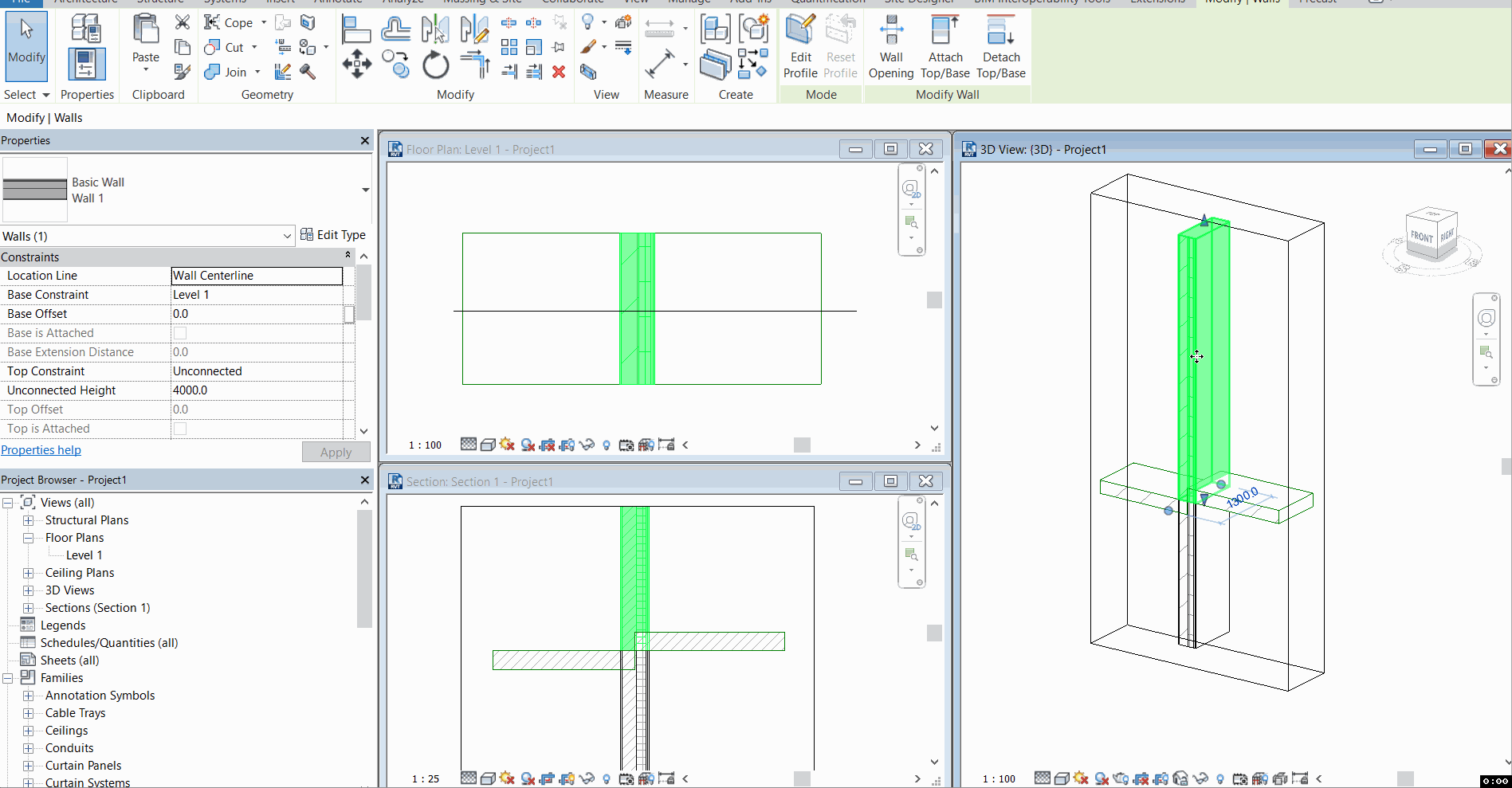This screenshot has width=1512, height=788.
Task: Click the Edit Type button
Action: (333, 235)
